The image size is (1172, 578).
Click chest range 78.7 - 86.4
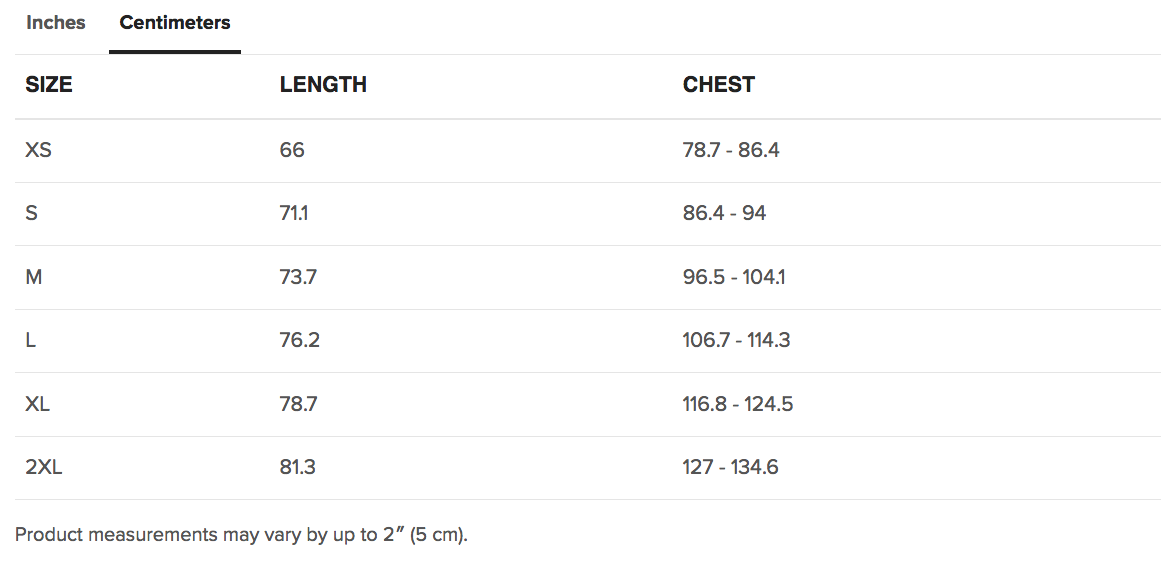(x=731, y=151)
